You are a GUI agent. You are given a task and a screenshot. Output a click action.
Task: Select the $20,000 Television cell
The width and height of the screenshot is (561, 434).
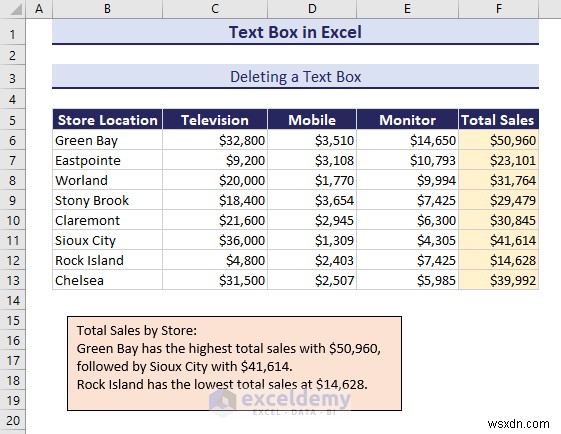coord(215,180)
